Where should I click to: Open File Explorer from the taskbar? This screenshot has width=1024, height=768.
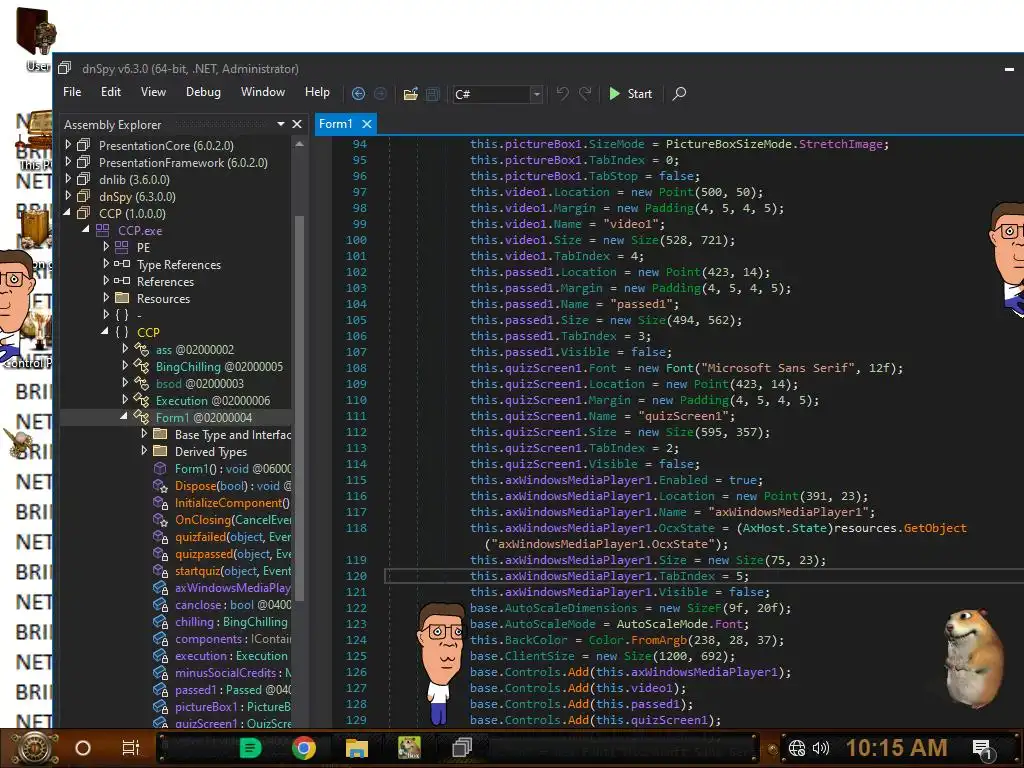(357, 748)
